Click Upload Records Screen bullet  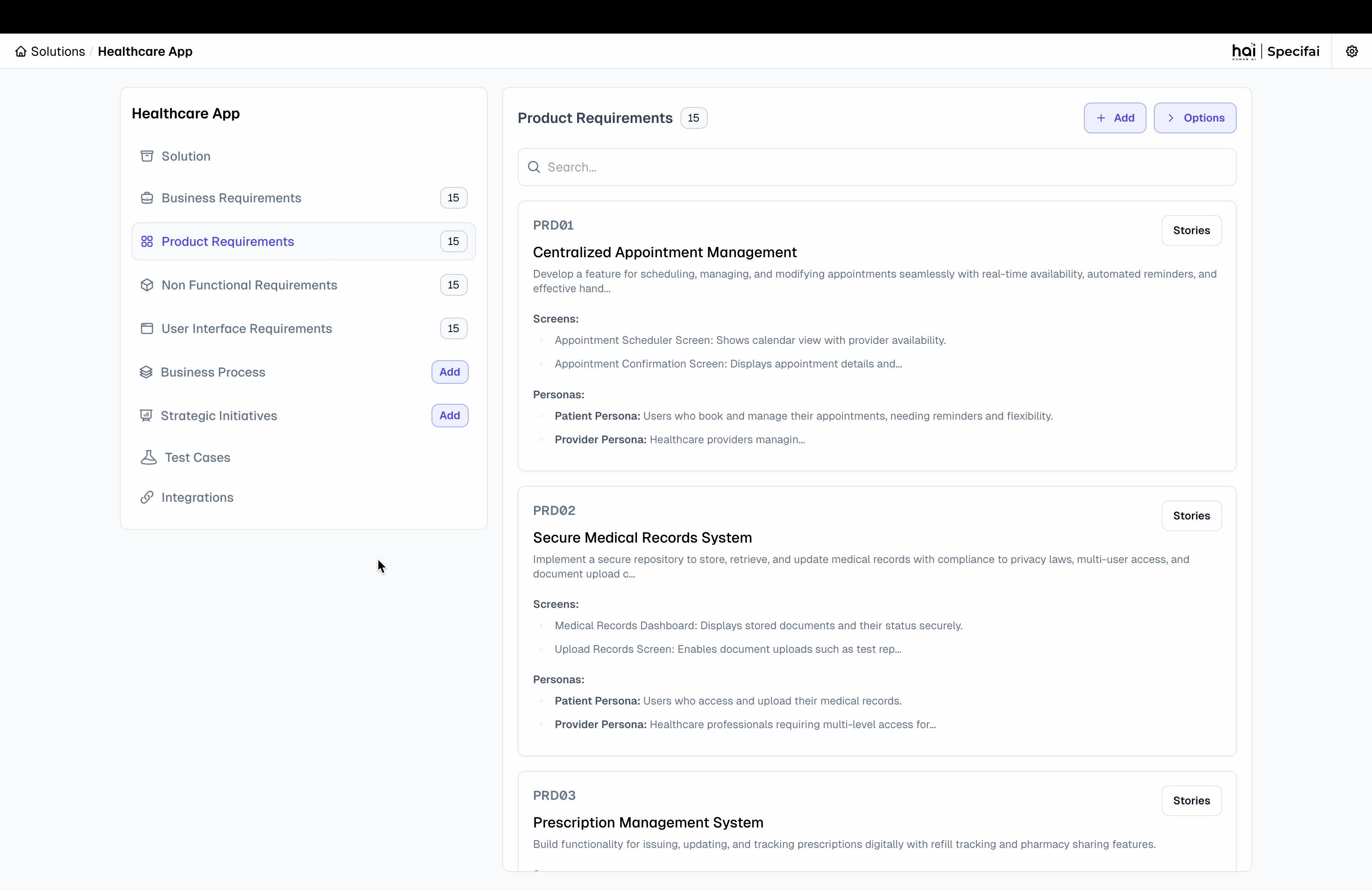coord(727,649)
